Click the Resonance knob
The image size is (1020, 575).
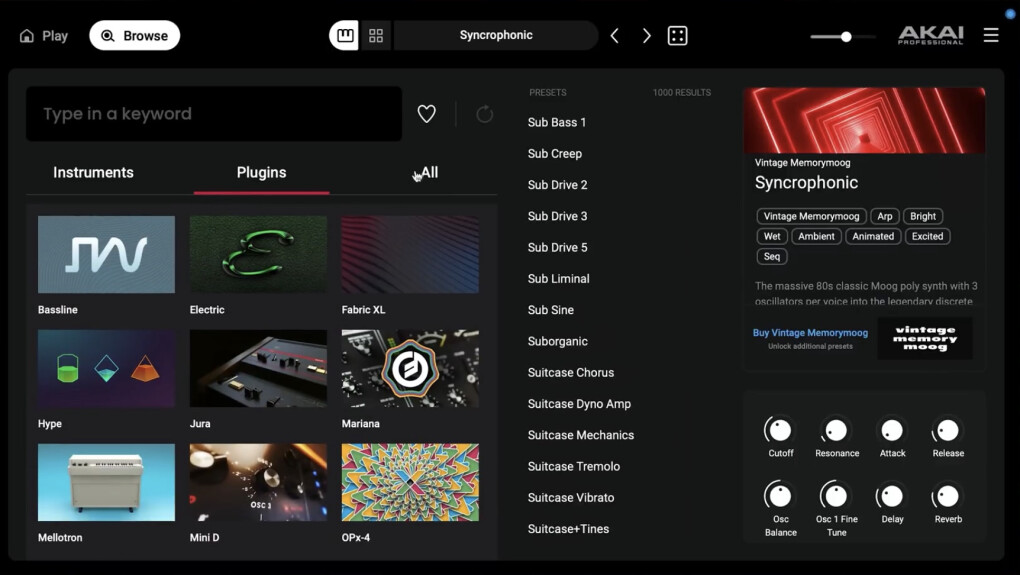[835, 430]
